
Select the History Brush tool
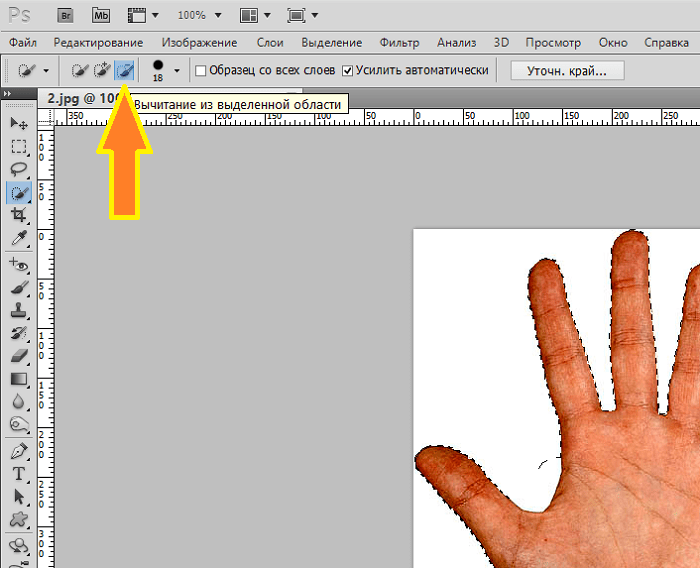[19, 333]
